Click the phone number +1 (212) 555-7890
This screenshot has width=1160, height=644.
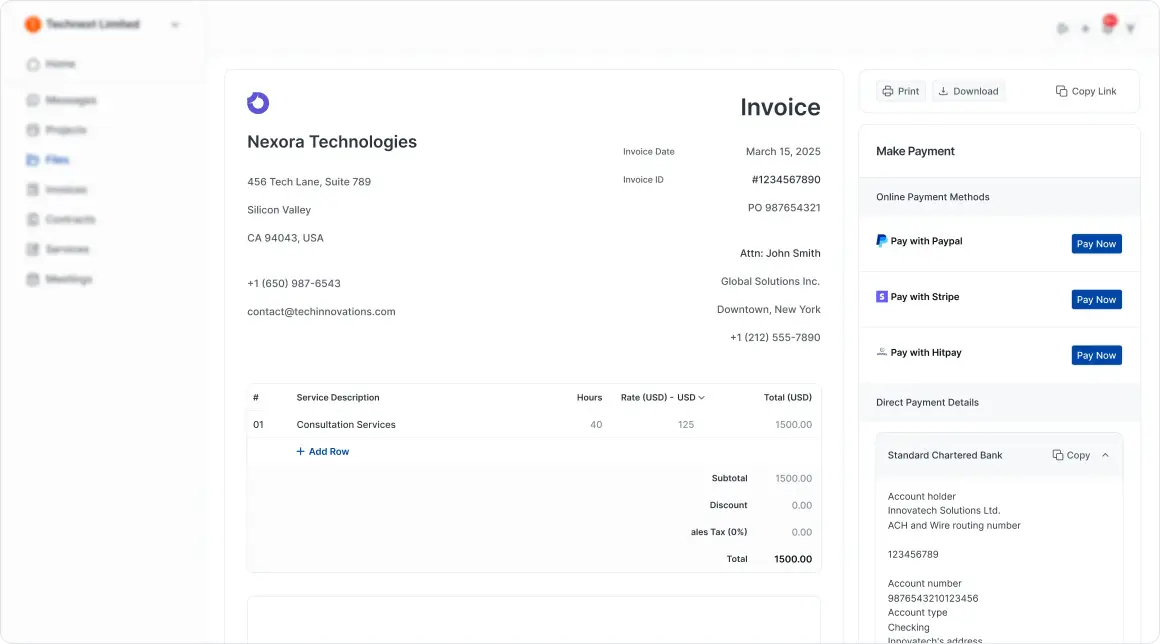click(775, 337)
